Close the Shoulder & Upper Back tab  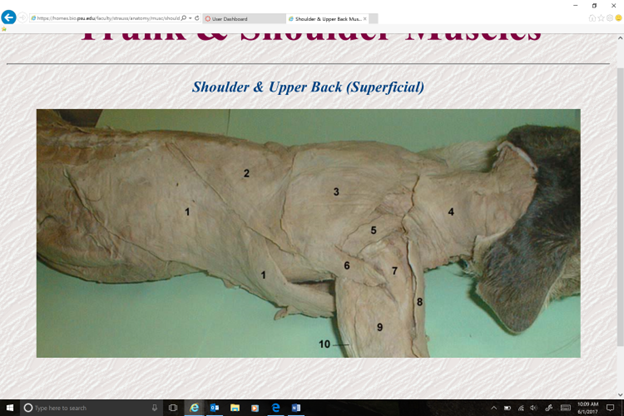click(363, 18)
